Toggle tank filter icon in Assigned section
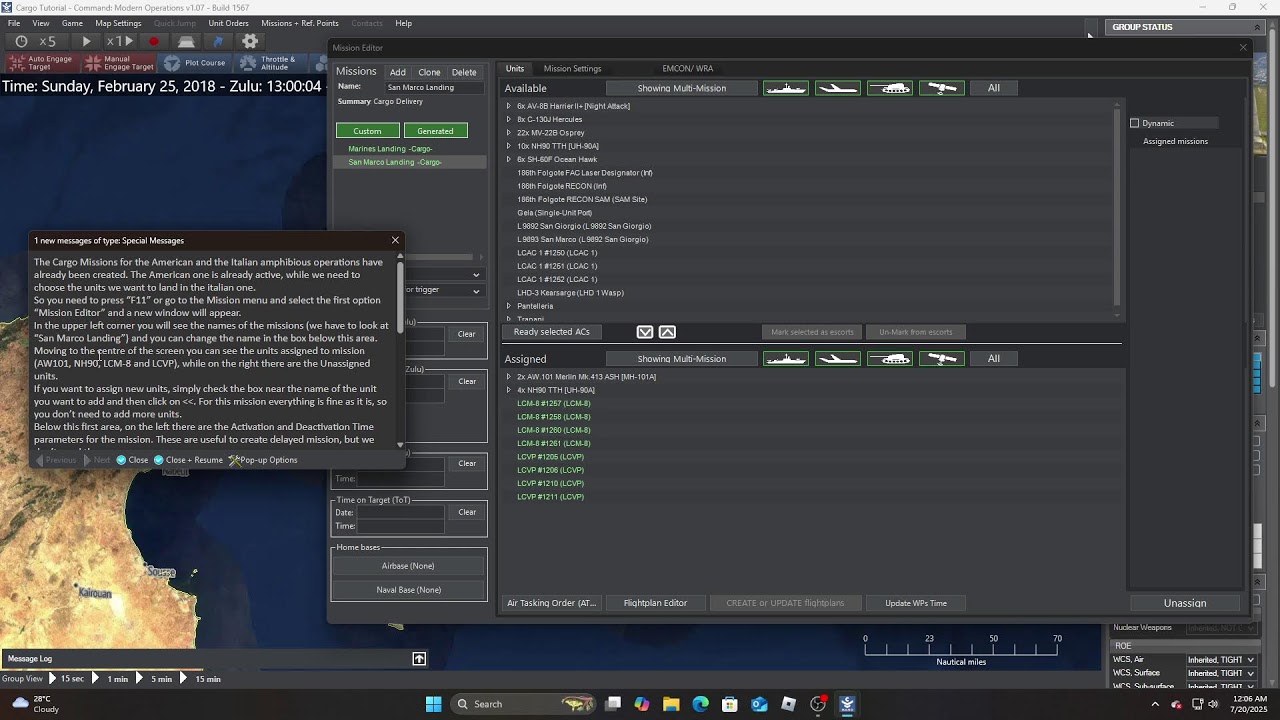The image size is (1280, 720). coord(889,358)
